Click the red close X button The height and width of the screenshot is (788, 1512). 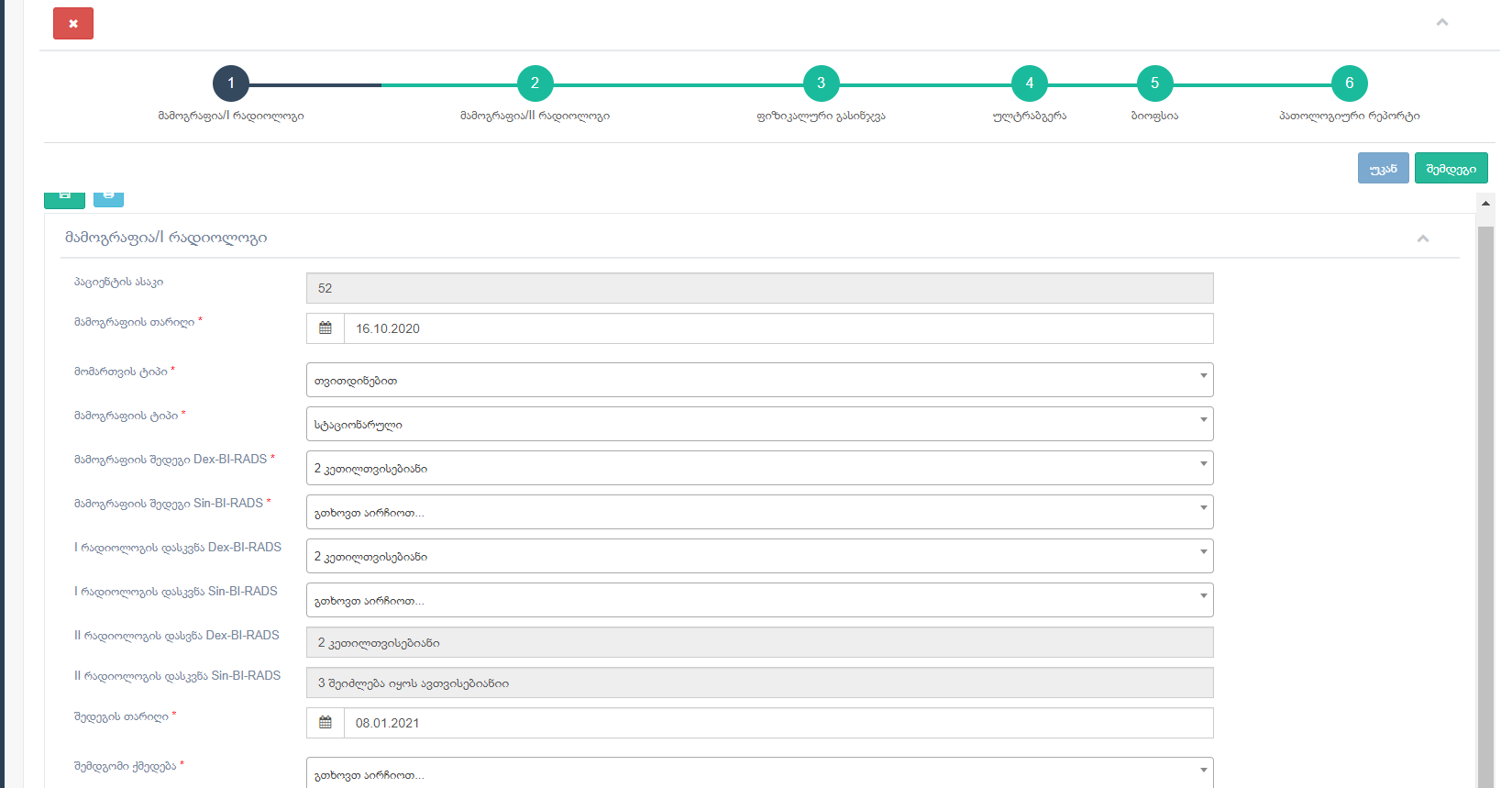(73, 24)
